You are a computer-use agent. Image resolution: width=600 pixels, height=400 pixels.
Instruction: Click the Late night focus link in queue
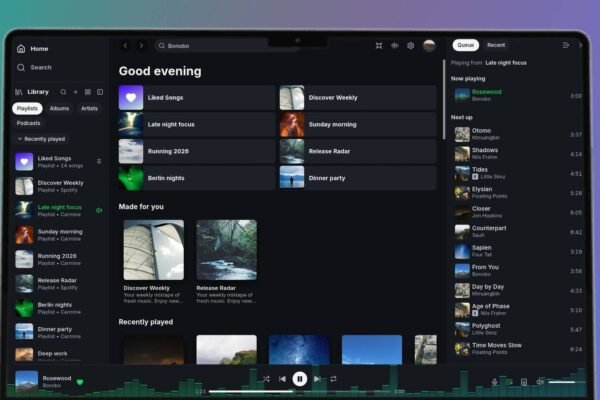point(506,63)
